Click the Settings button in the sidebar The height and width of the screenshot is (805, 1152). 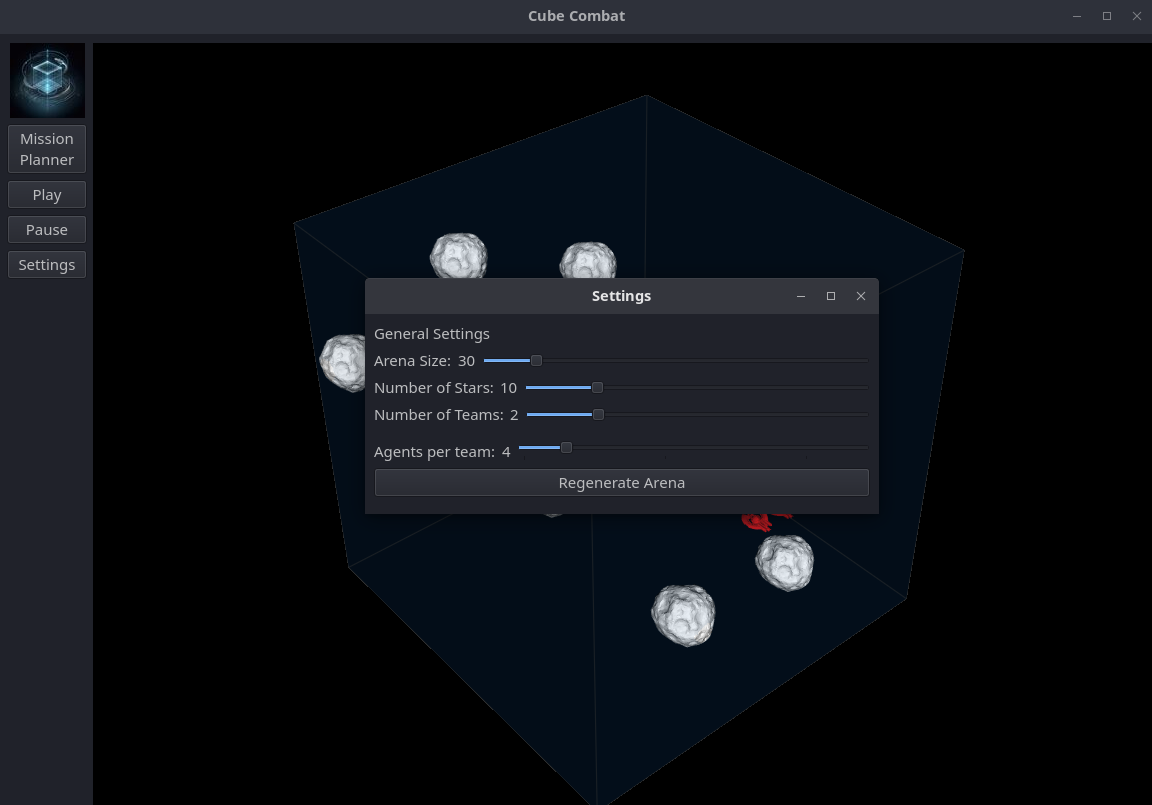47,265
